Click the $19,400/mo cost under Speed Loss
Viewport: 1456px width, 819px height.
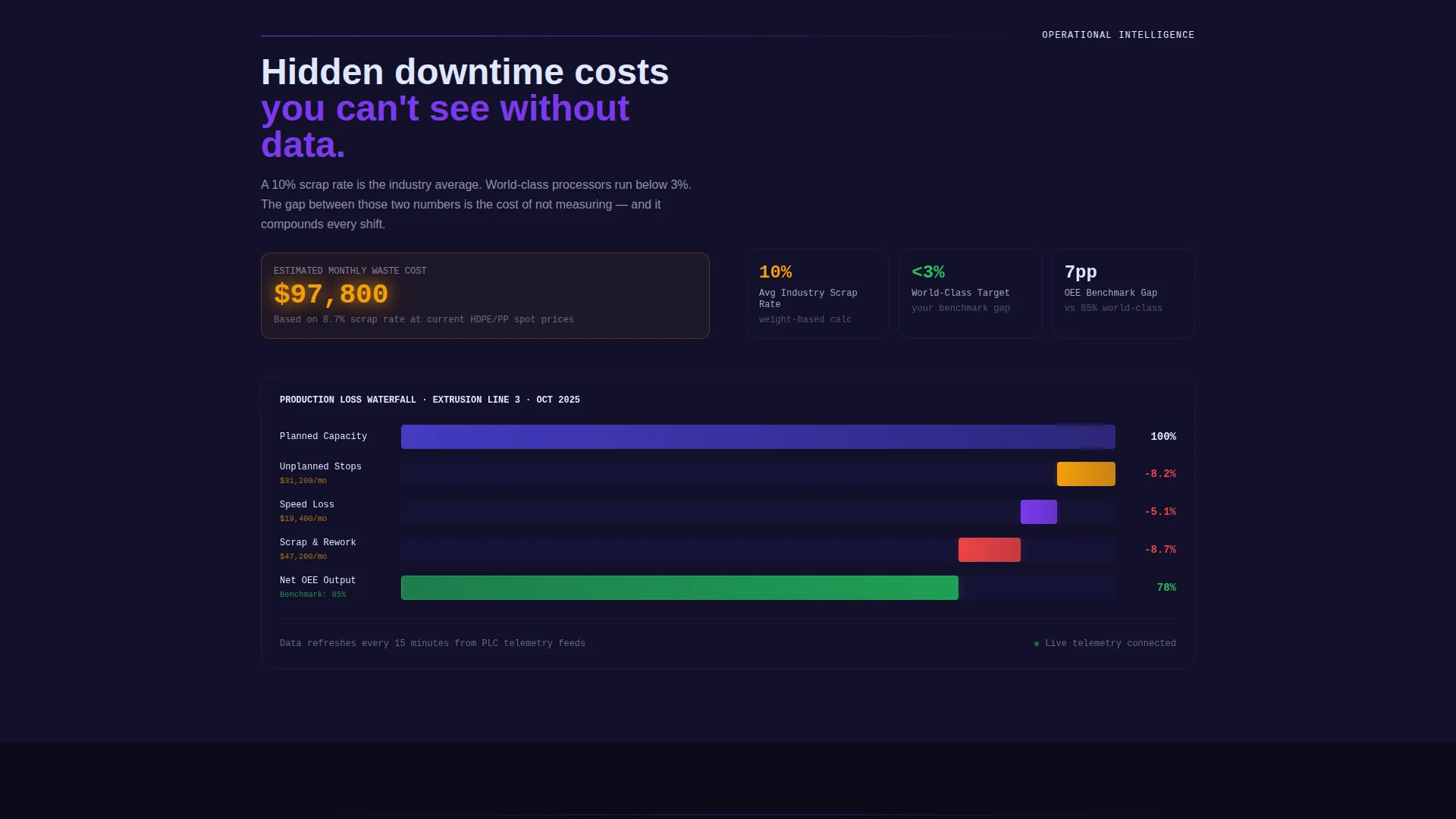tap(303, 519)
